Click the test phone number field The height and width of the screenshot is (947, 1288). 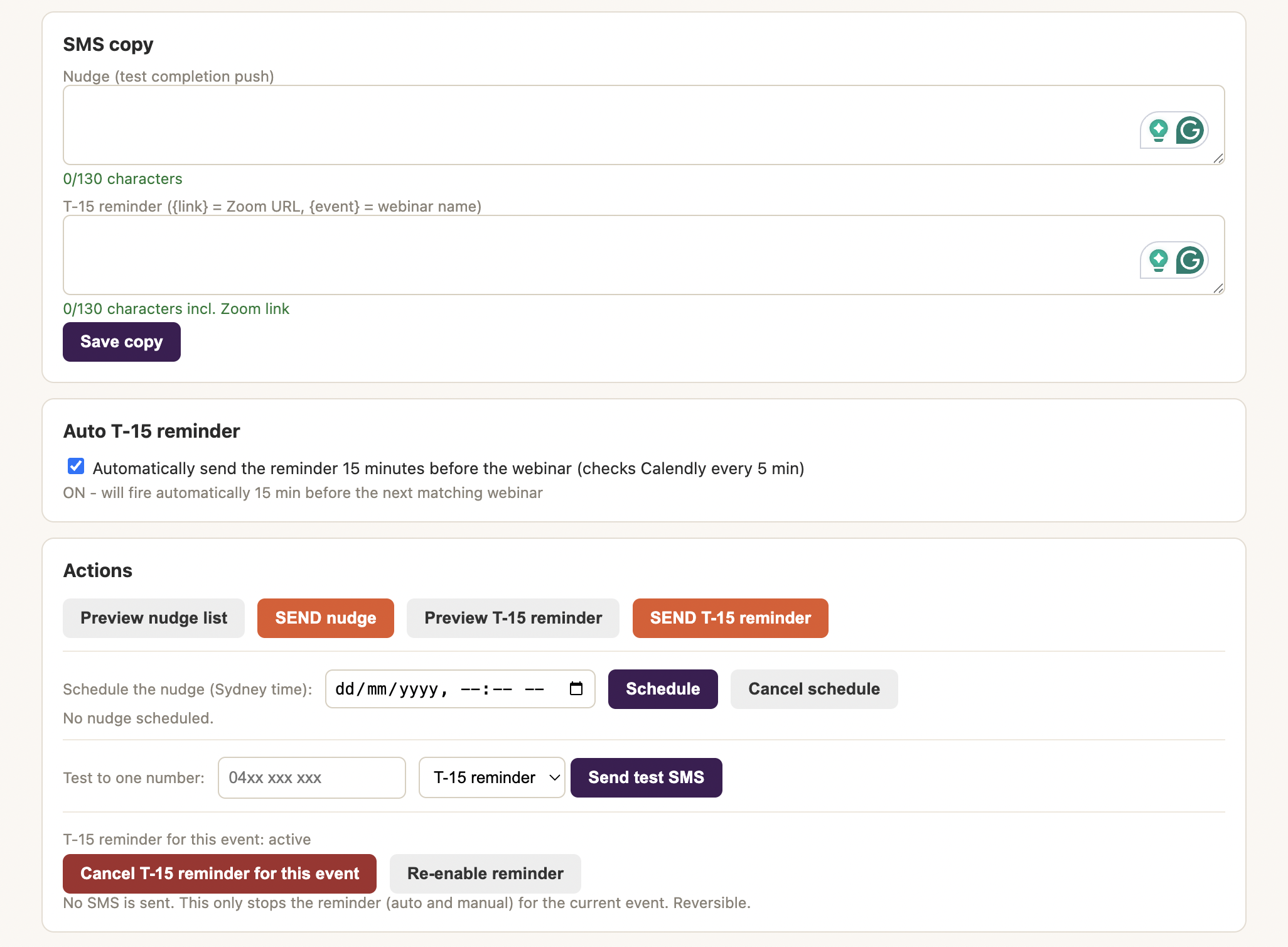(x=312, y=777)
